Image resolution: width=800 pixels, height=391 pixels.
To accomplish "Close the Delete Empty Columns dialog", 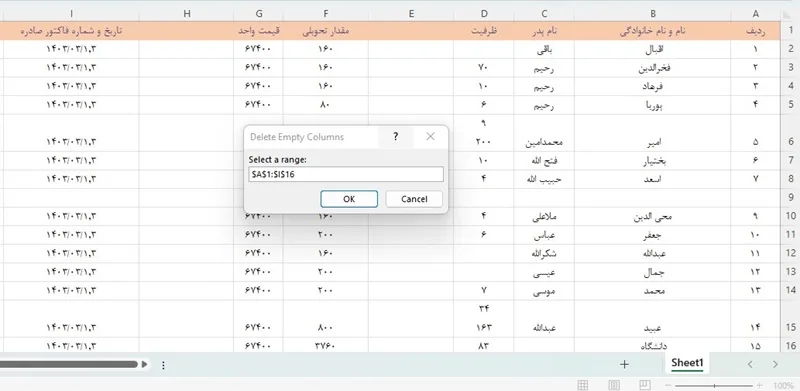I will pos(430,136).
